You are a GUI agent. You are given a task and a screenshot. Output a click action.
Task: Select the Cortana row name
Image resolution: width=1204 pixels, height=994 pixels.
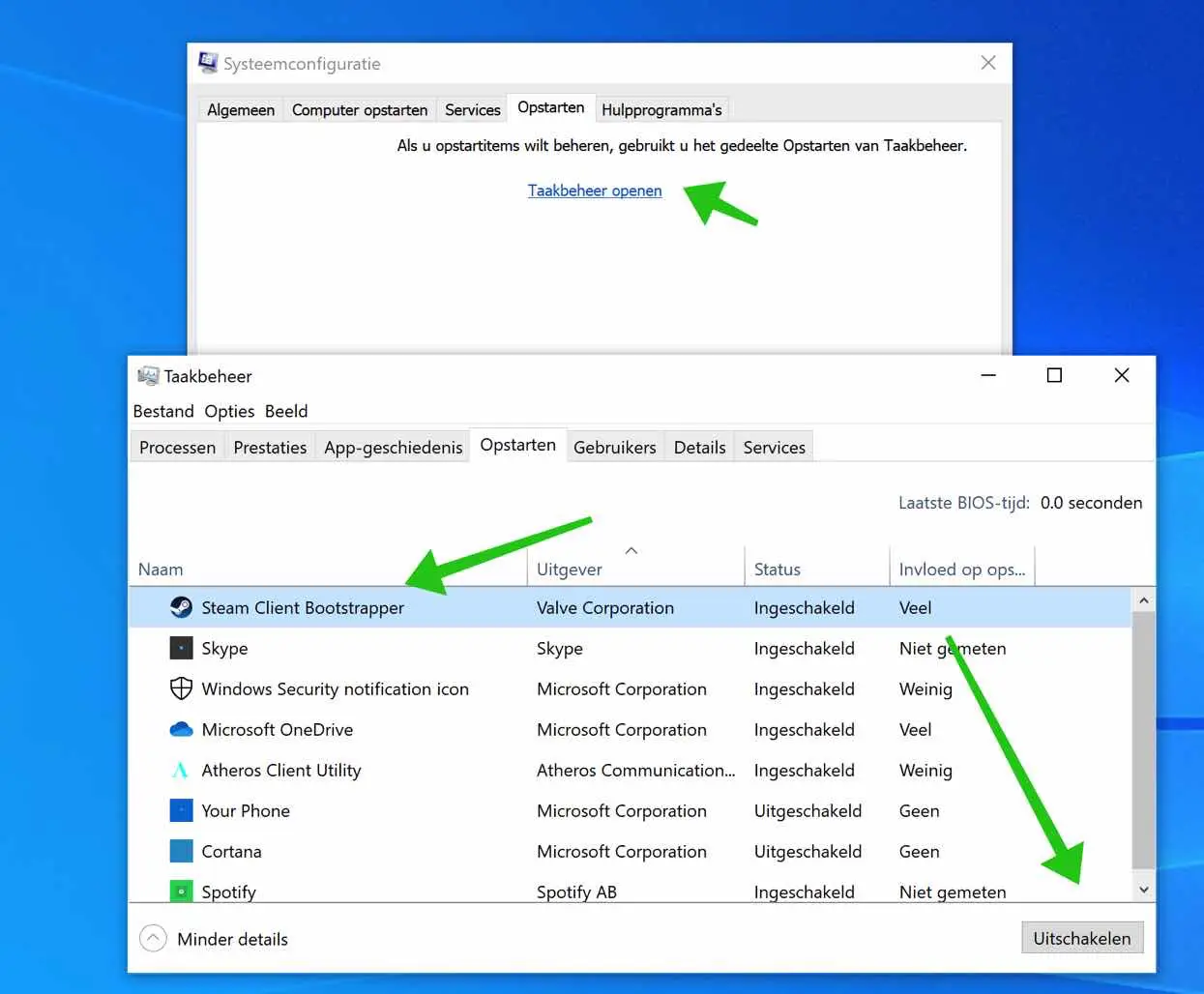tap(231, 851)
